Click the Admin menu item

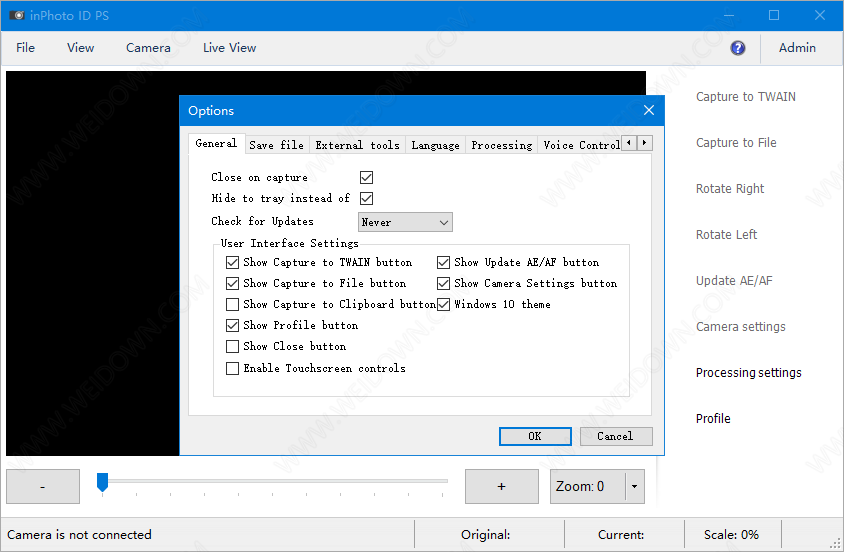click(x=797, y=48)
